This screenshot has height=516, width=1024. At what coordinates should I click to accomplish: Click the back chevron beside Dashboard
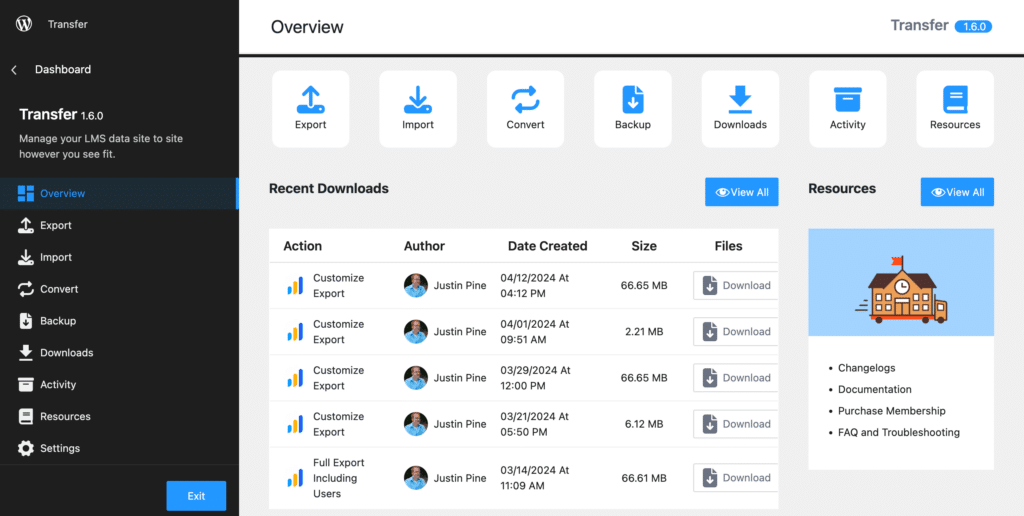pos(14,70)
